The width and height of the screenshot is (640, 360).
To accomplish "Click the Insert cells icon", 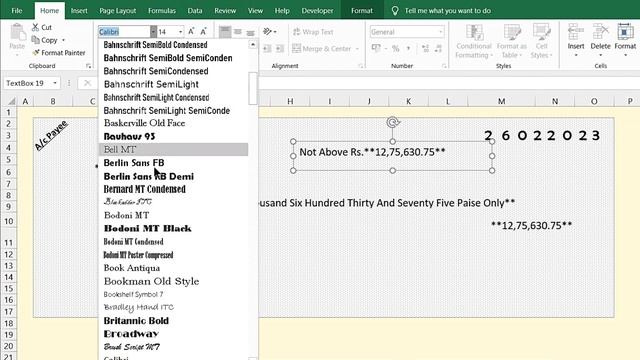I will point(576,40).
